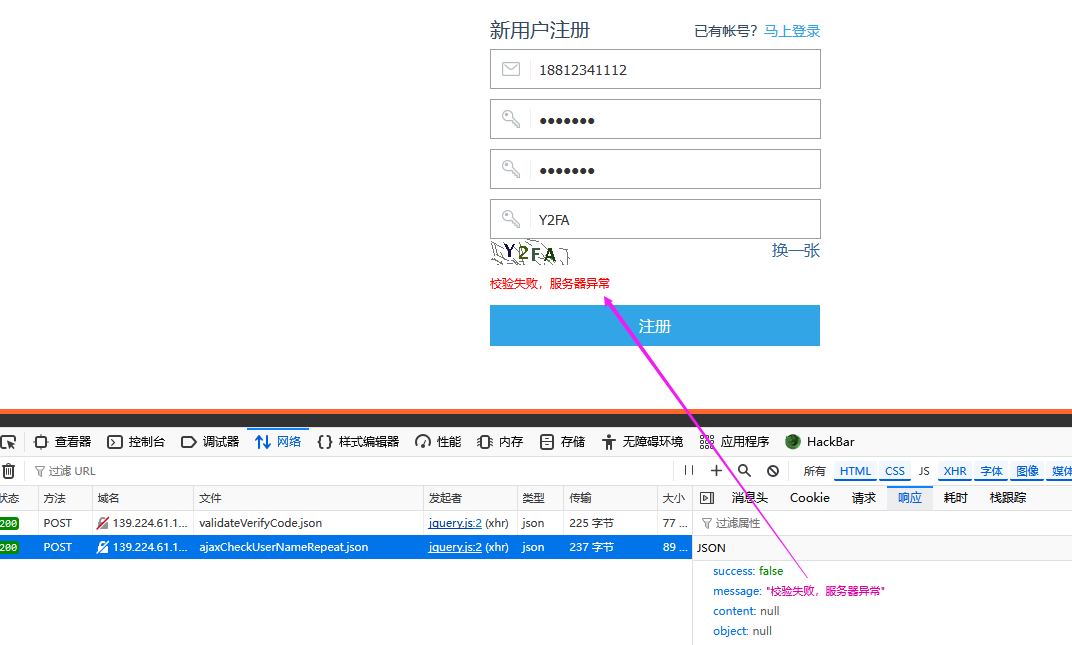1072x645 pixels.
Task: Open request blocking icon
Action: (772, 471)
